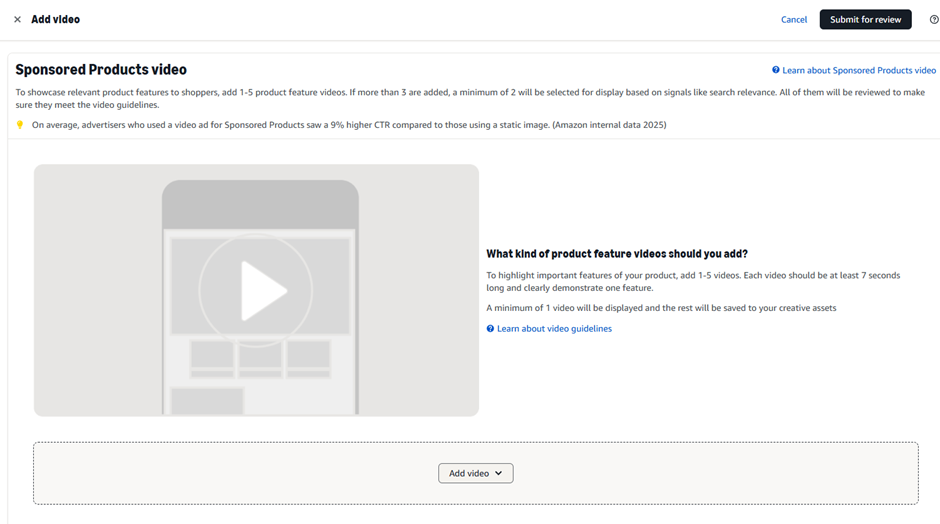
Task: Click Cancel to discard the video
Action: (x=793, y=20)
